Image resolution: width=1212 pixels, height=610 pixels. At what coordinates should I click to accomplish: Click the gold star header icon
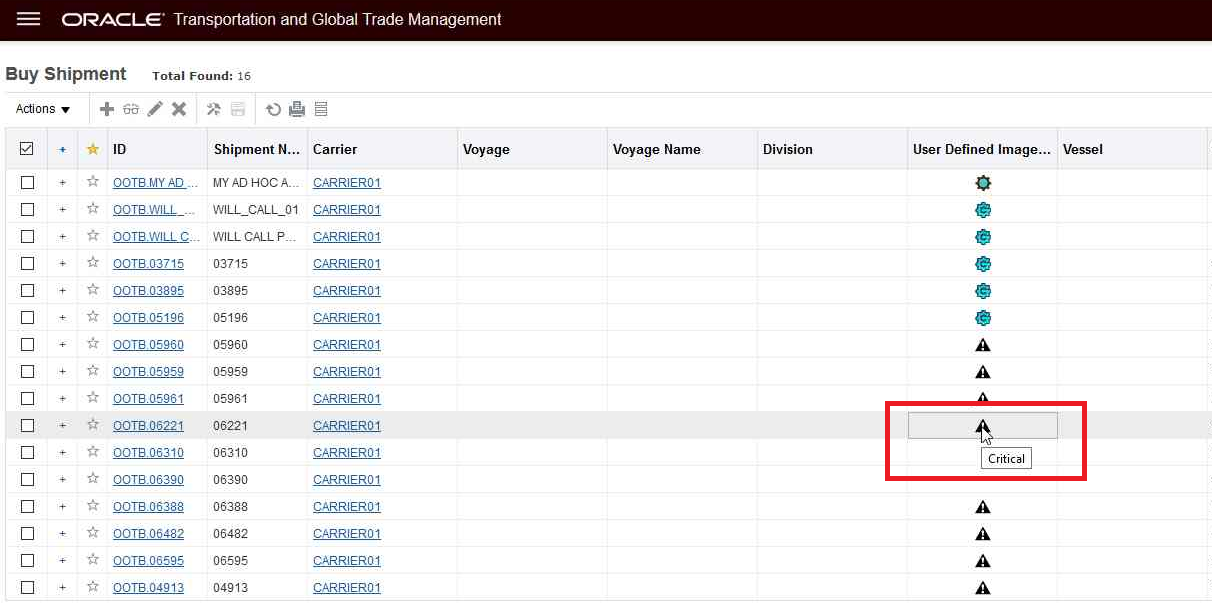pos(93,149)
